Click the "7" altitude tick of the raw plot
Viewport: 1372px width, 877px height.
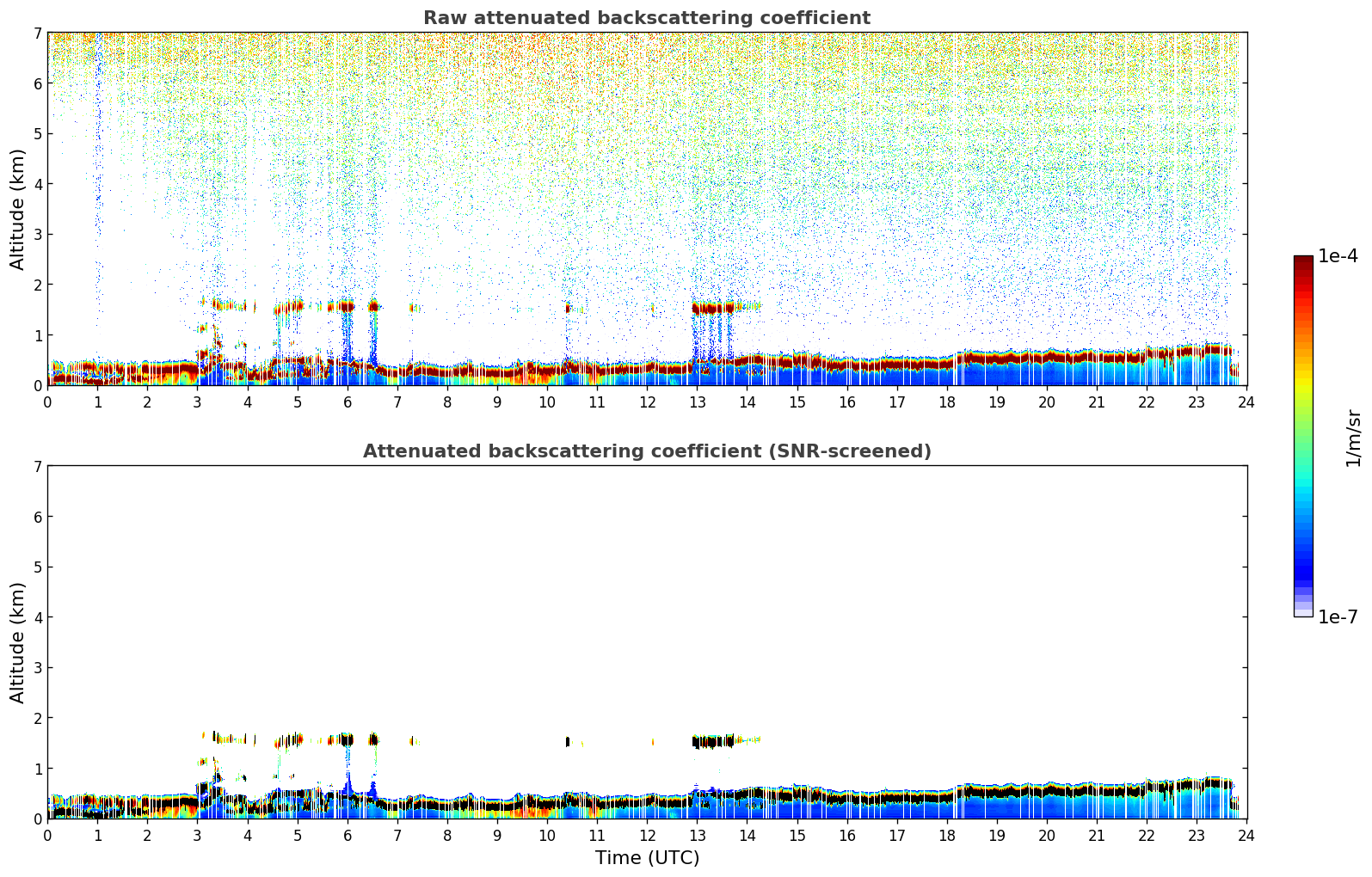[x=38, y=34]
